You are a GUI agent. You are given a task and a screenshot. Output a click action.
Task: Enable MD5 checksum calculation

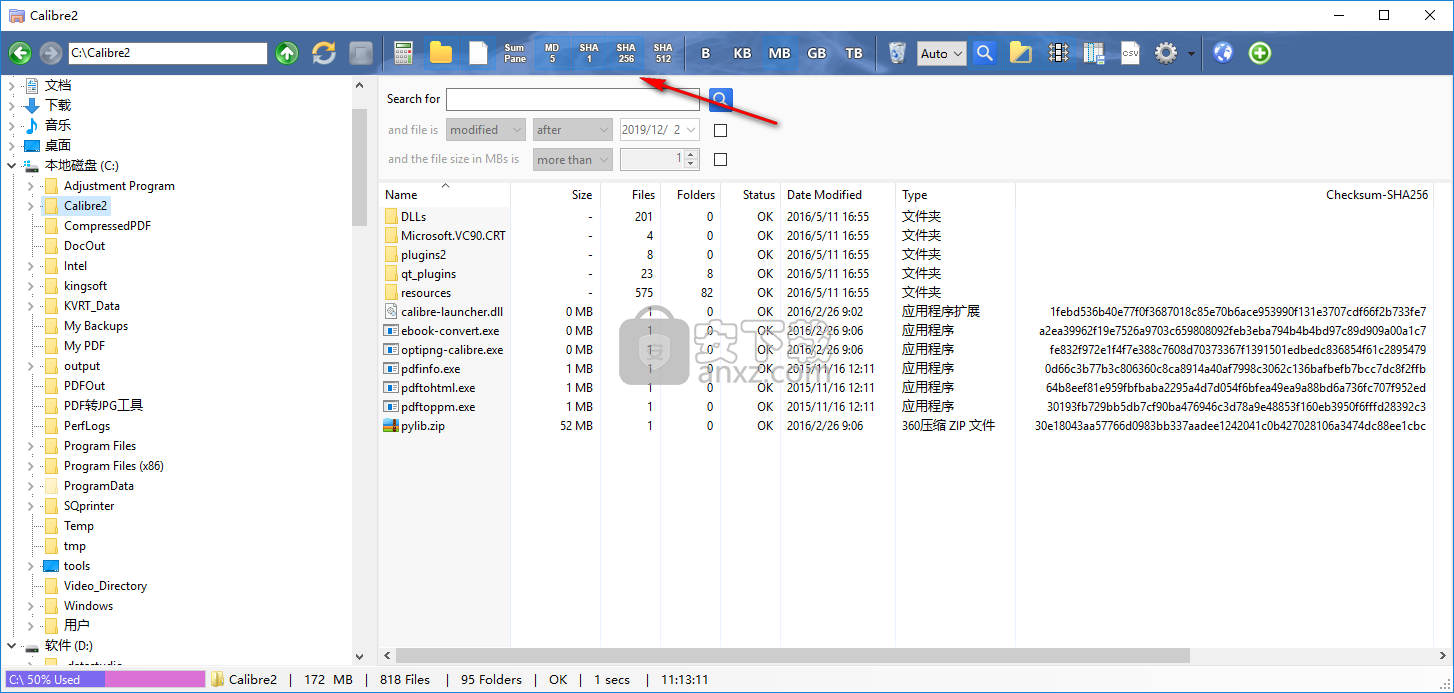pos(552,53)
